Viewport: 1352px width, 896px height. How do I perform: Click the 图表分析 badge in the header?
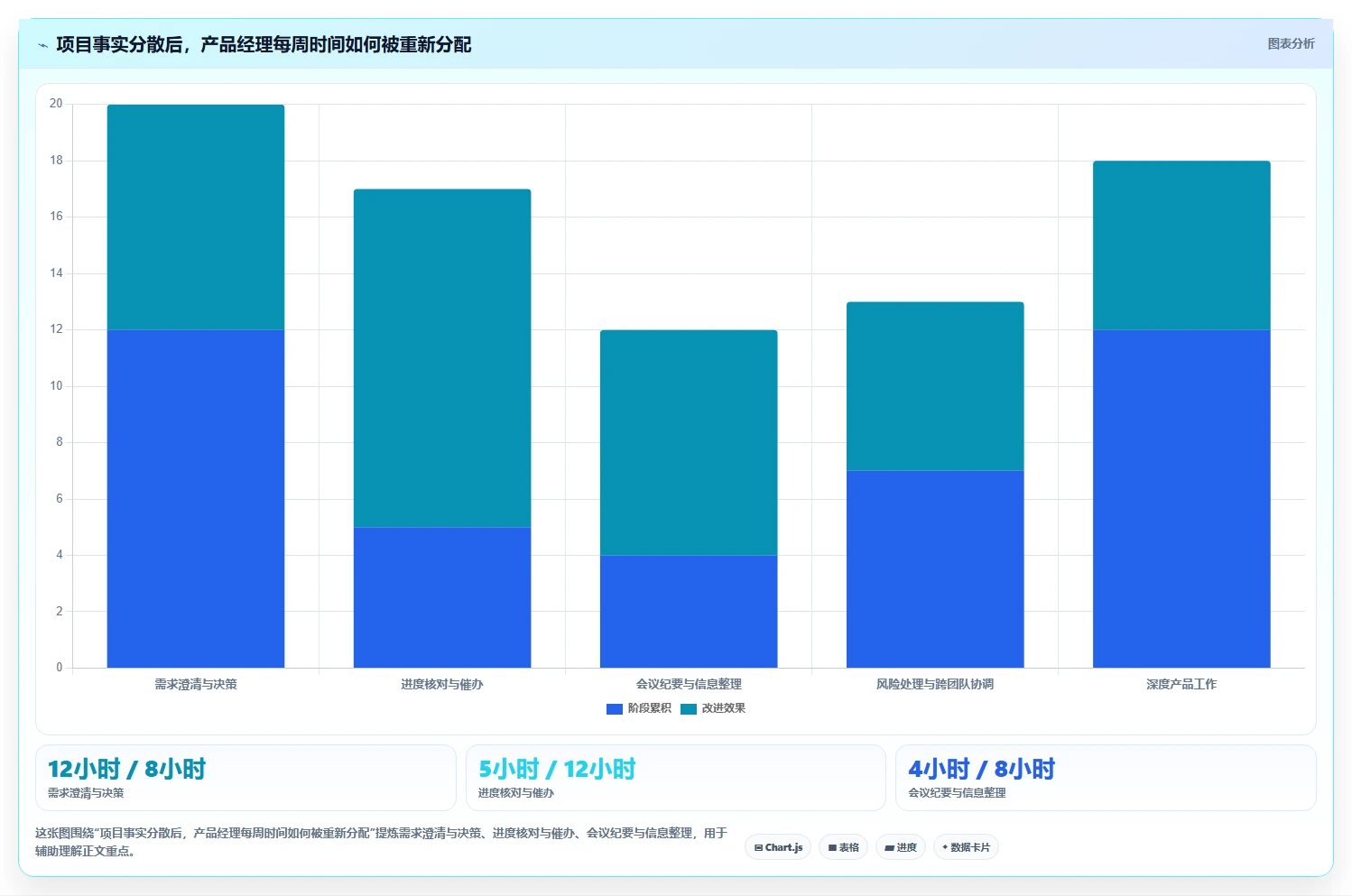coord(1291,43)
